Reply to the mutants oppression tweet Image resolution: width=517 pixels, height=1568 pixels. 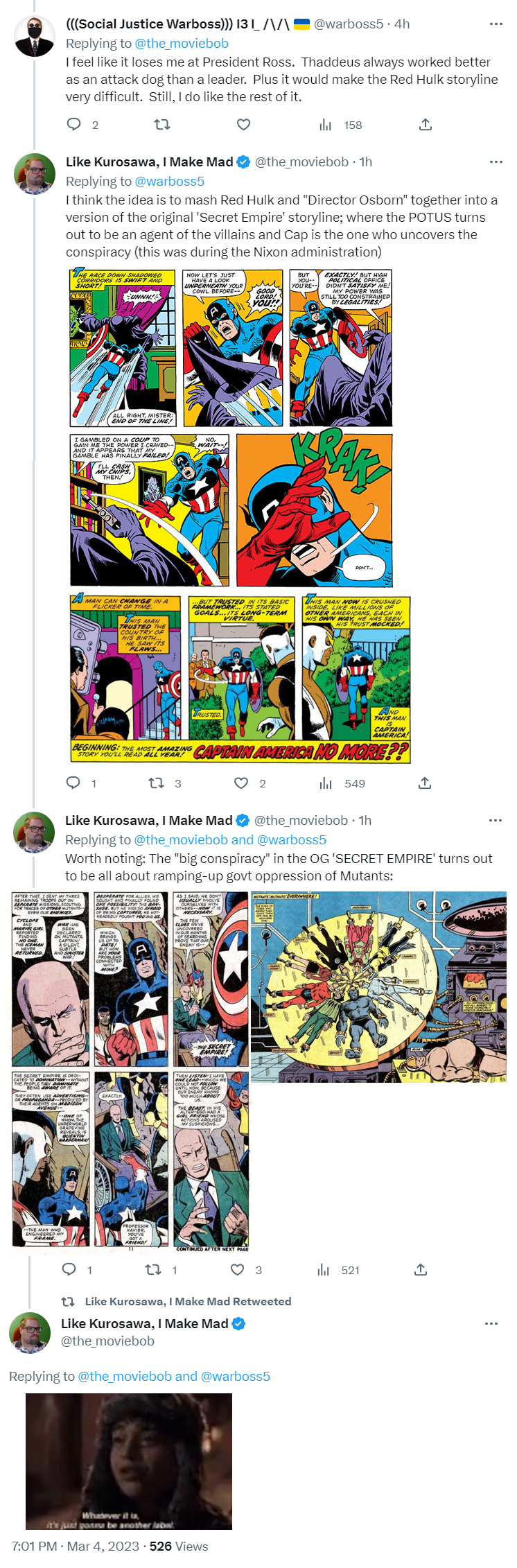[x=69, y=1270]
